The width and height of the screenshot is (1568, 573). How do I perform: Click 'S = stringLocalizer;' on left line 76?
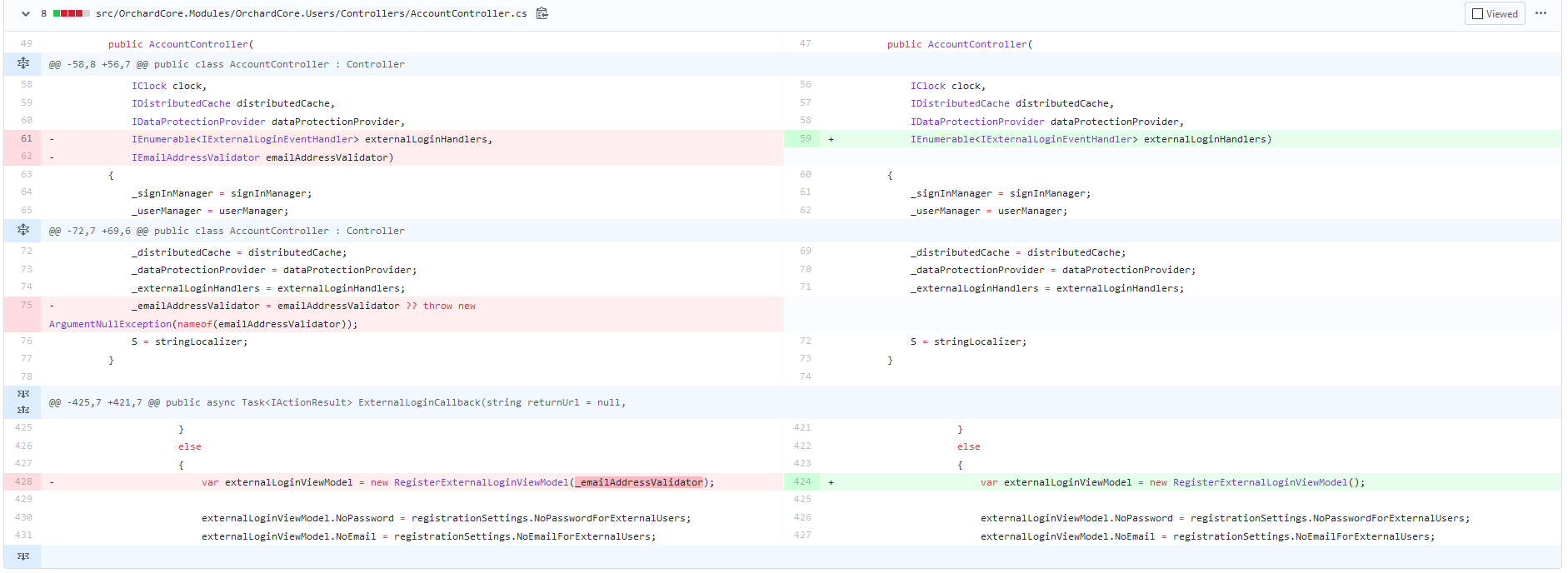[189, 341]
